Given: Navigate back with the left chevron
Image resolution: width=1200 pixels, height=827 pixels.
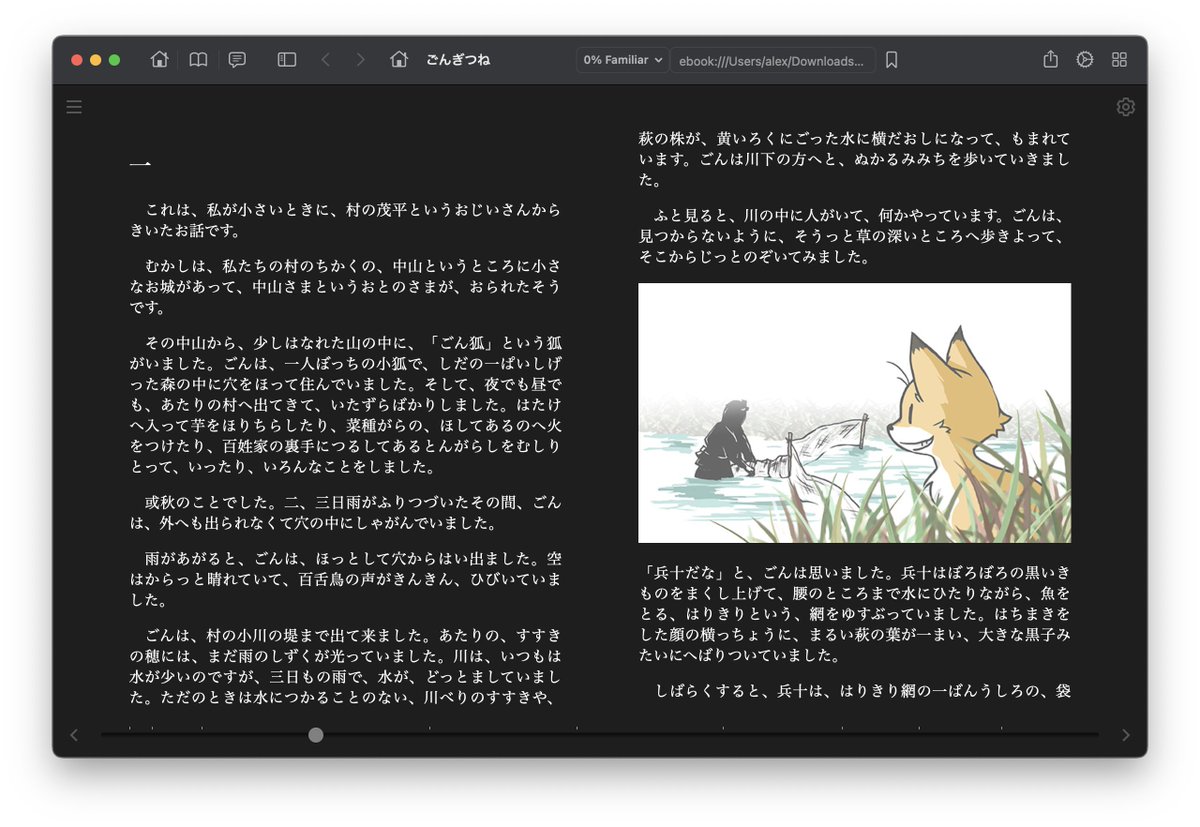Looking at the screenshot, I should coord(327,59).
